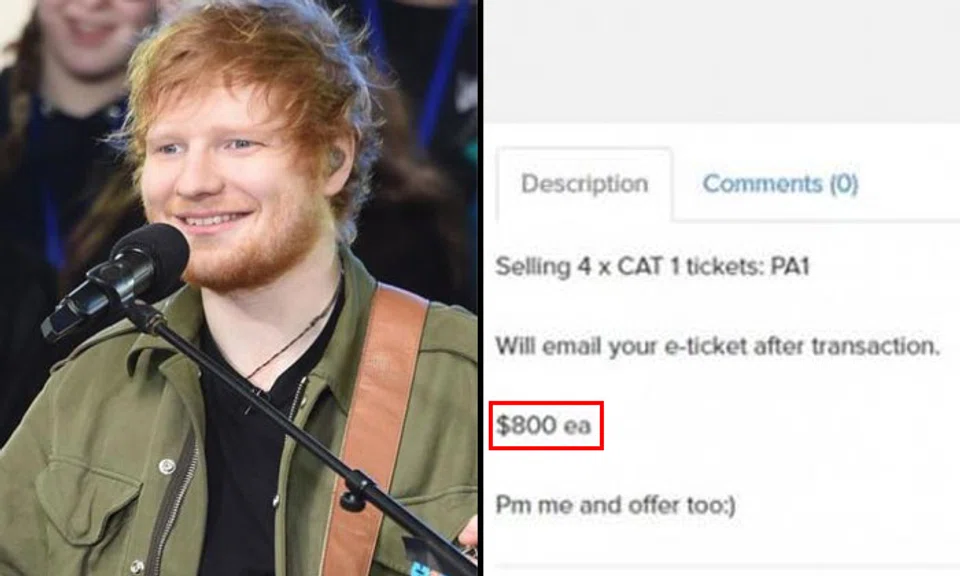Switch to the Comments (0) tab
Screen dimensions: 960x576
780,184
